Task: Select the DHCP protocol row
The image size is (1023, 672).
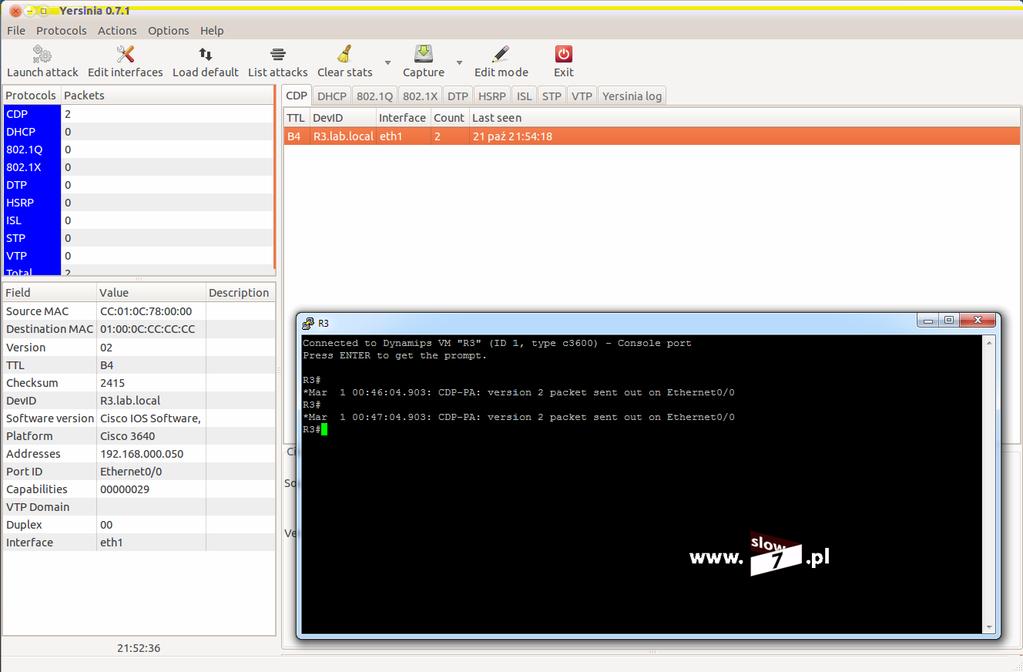Action: 138,132
